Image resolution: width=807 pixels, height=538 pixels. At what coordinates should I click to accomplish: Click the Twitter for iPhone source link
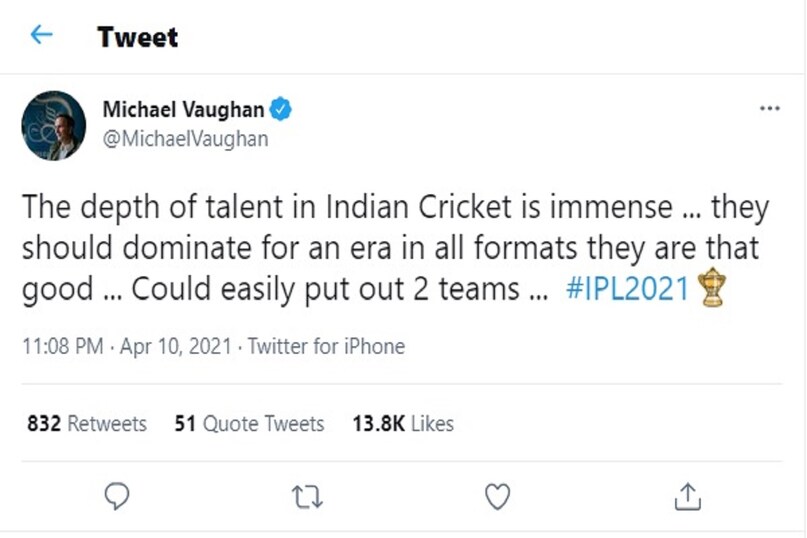pos(326,347)
